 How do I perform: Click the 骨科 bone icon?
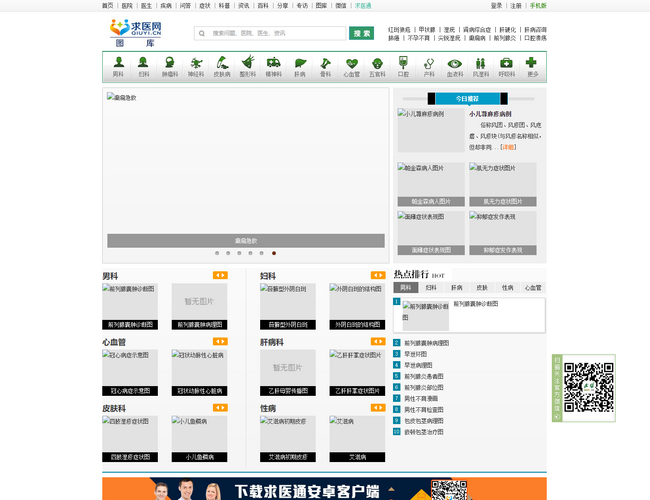point(325,66)
